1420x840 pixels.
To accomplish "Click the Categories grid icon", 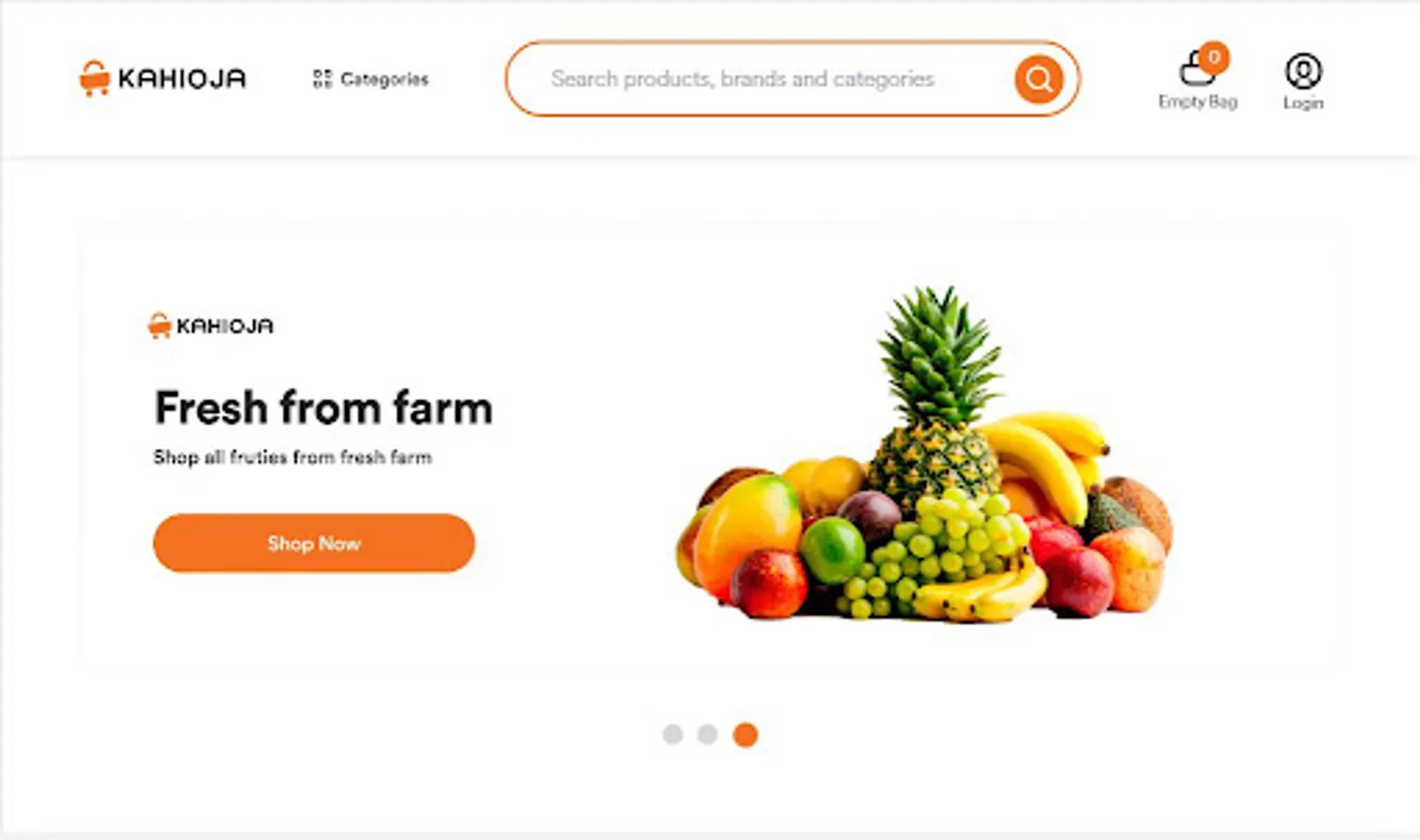I will click(322, 79).
